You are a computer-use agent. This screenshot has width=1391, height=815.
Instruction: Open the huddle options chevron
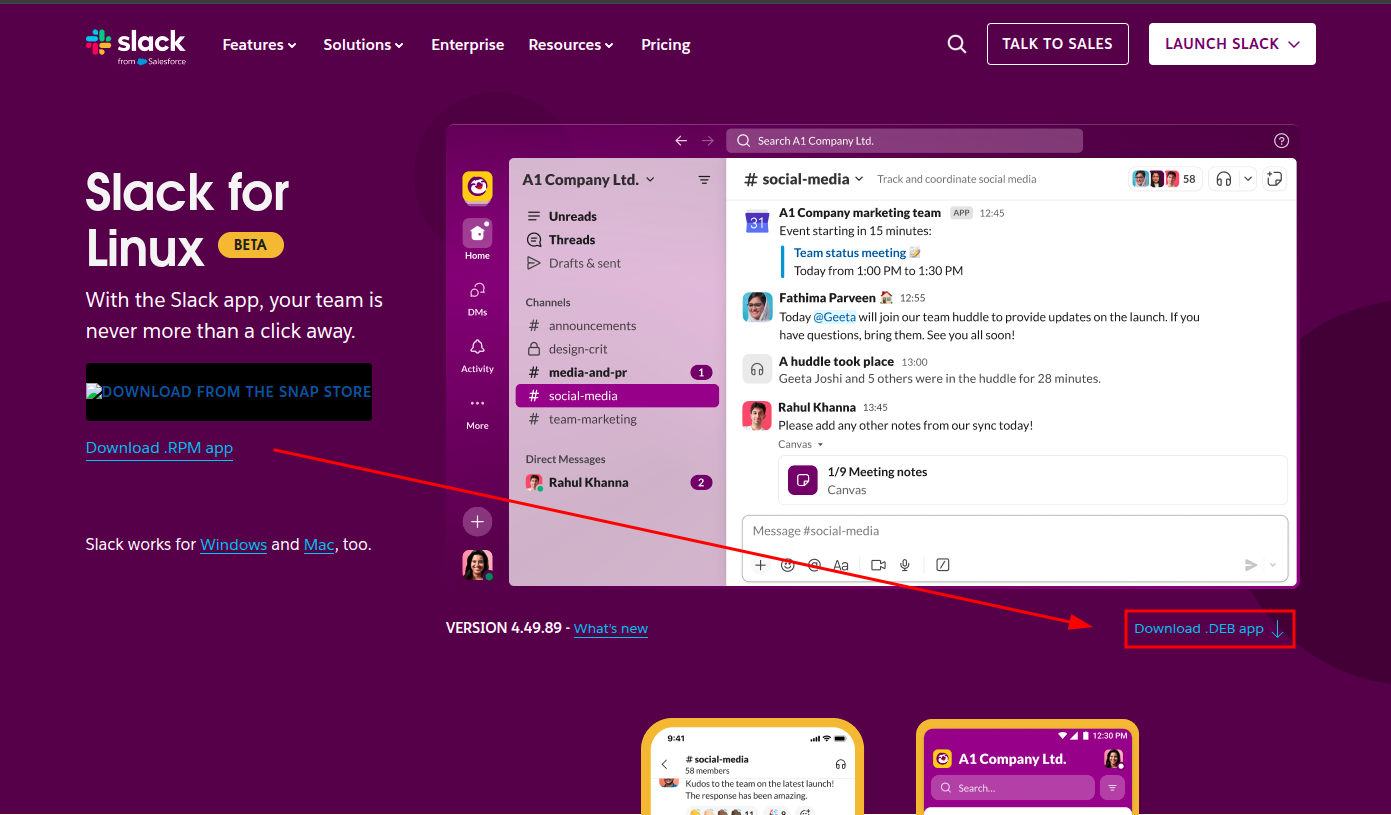[1248, 179]
